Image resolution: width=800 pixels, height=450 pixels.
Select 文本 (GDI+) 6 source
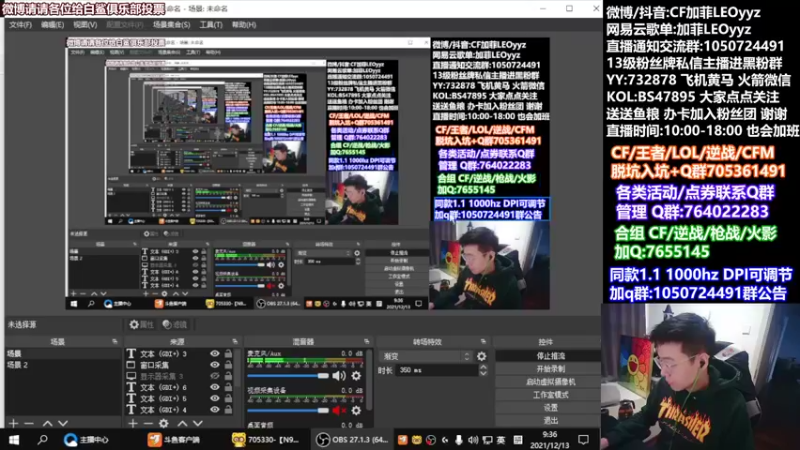tap(164, 387)
